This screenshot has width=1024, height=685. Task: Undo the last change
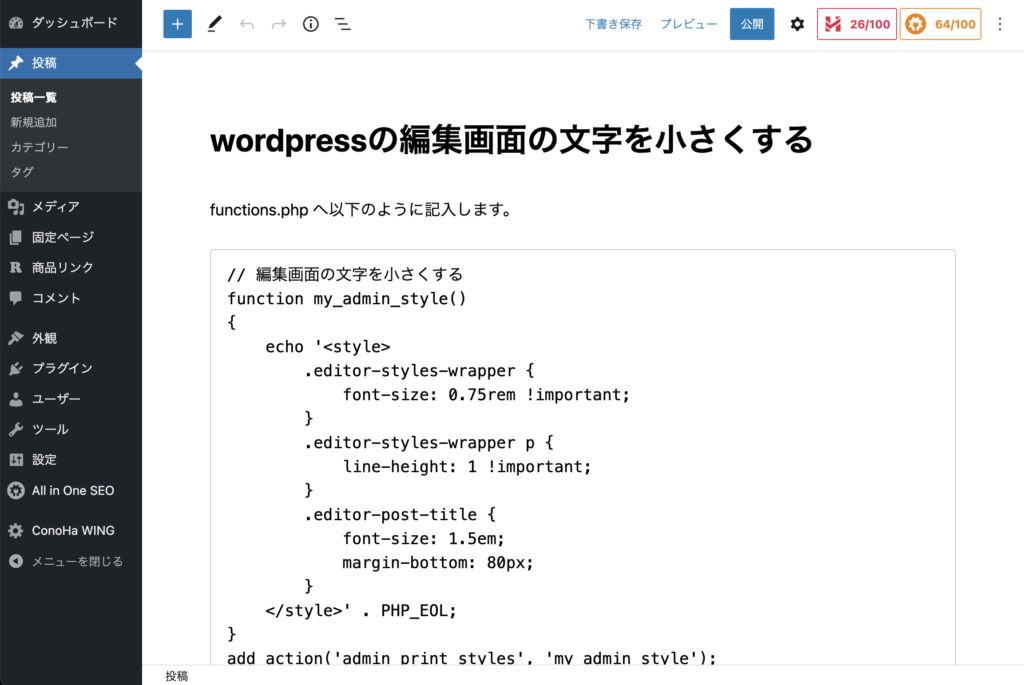pyautogui.click(x=247, y=24)
